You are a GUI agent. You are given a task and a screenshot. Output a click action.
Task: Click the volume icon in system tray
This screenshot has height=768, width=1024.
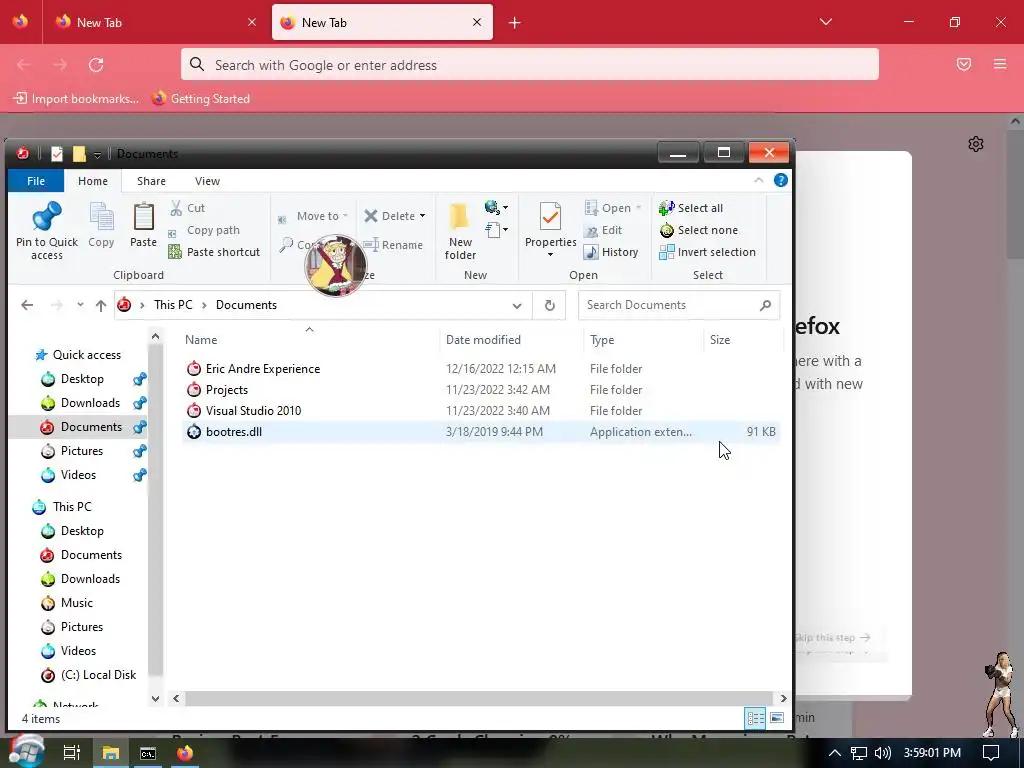point(882,753)
